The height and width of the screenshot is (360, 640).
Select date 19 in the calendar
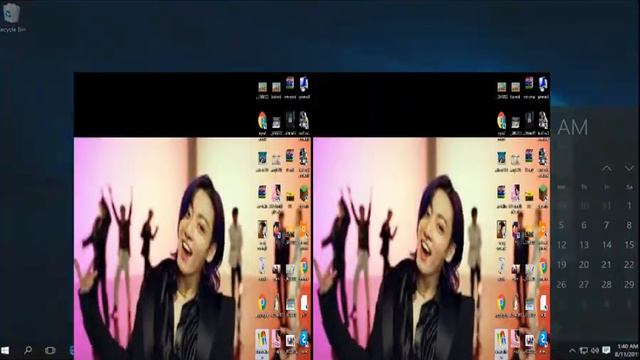(561, 264)
